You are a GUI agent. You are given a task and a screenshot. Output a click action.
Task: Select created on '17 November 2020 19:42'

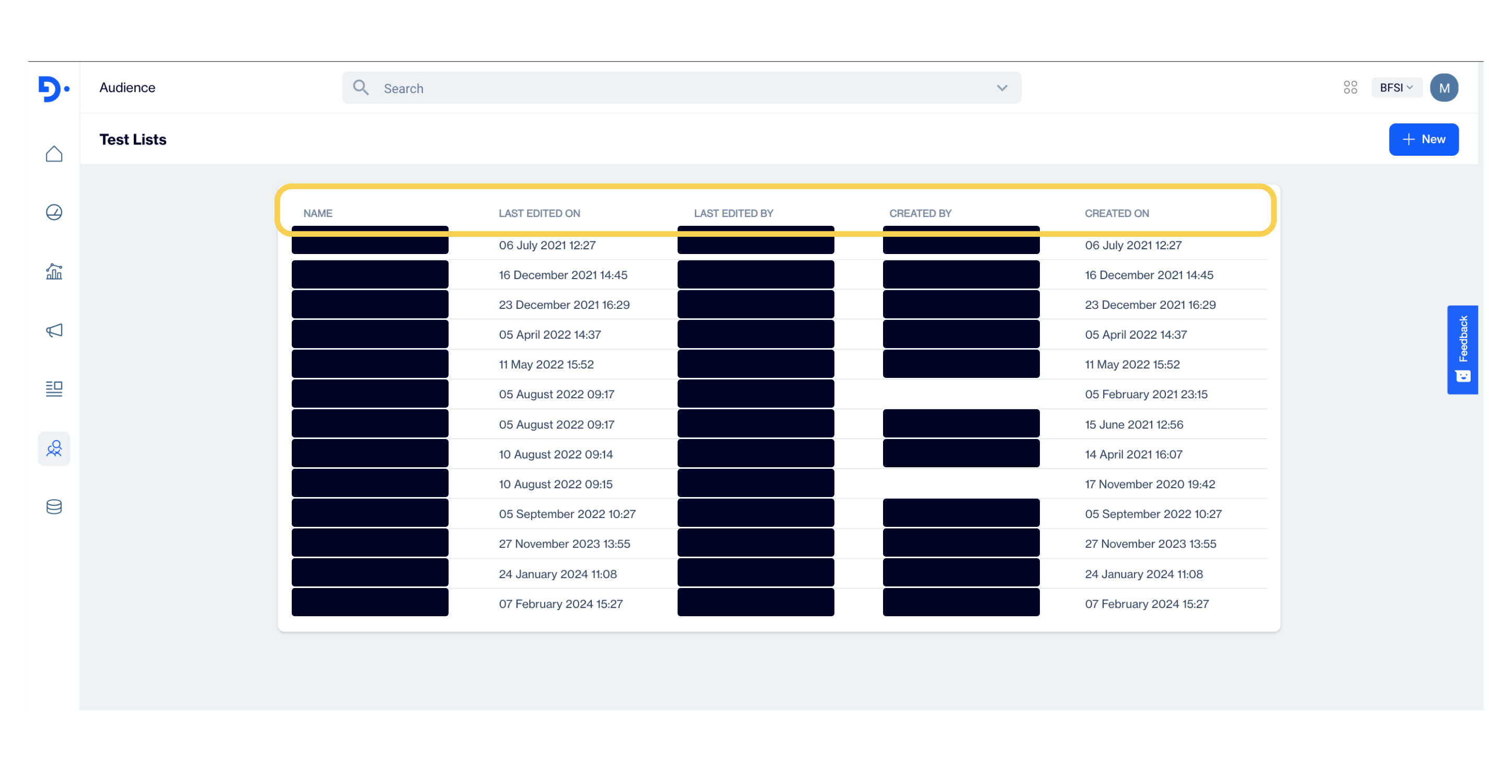click(1149, 485)
